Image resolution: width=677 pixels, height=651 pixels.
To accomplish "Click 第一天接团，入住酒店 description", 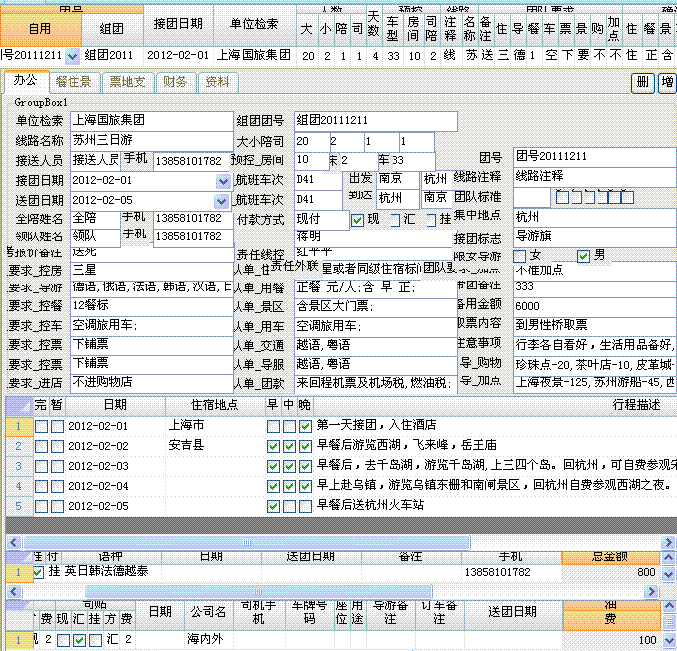I will (x=376, y=425).
